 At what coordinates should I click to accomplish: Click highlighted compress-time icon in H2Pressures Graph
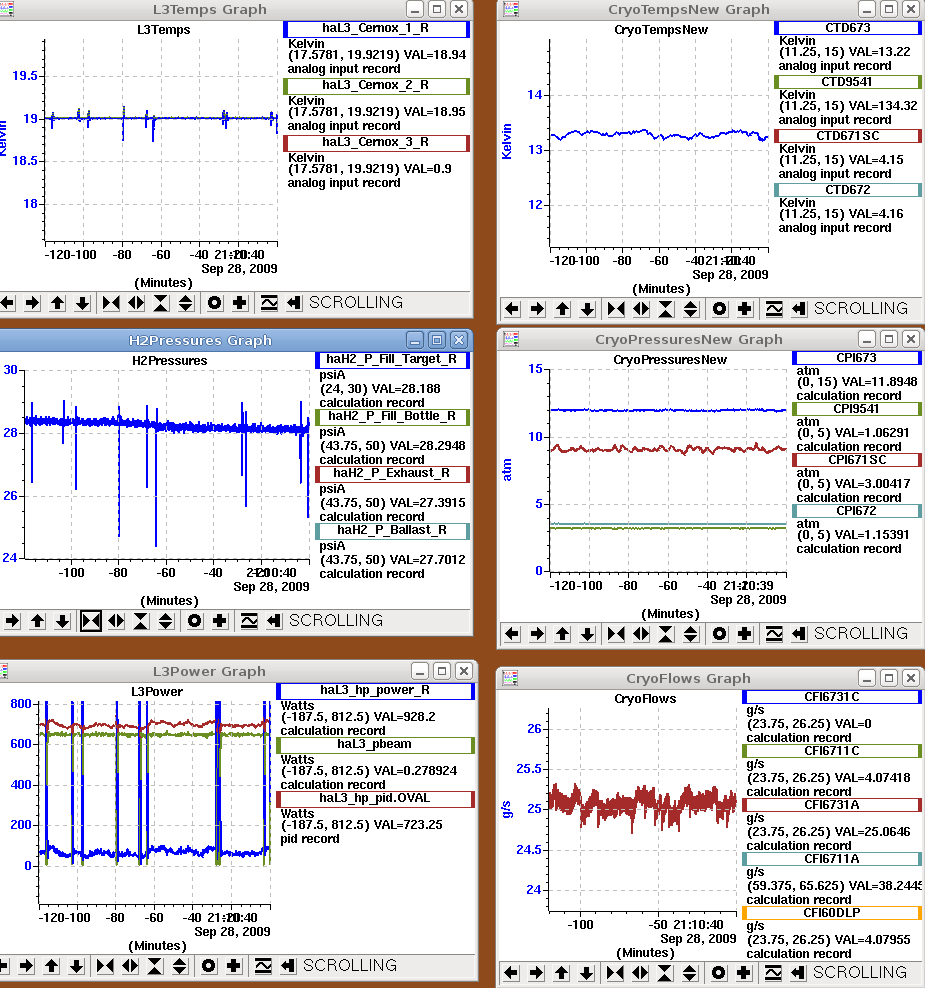tap(91, 621)
